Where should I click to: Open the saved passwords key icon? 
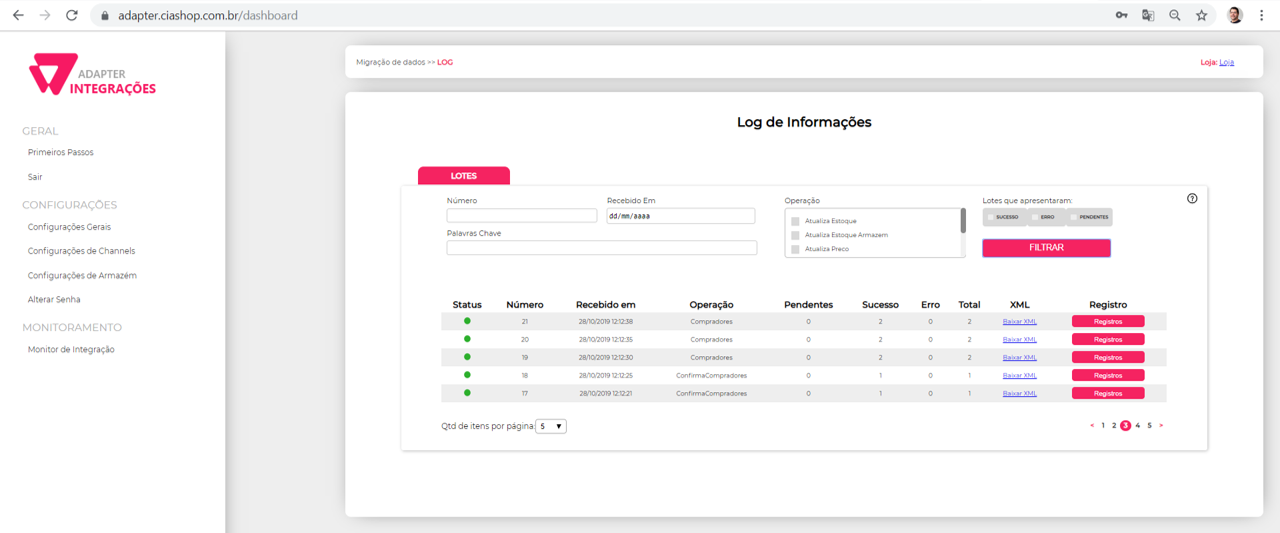(x=1122, y=15)
